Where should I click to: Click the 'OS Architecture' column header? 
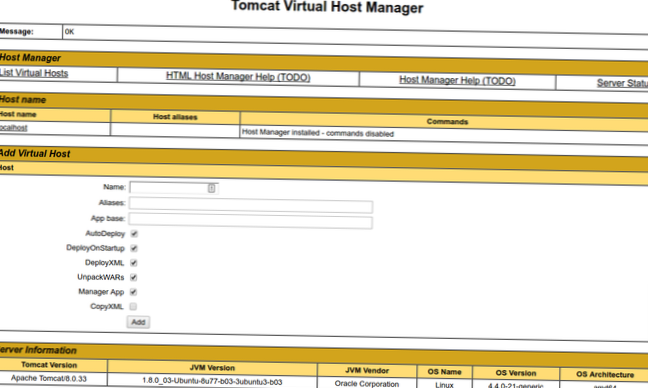click(605, 375)
